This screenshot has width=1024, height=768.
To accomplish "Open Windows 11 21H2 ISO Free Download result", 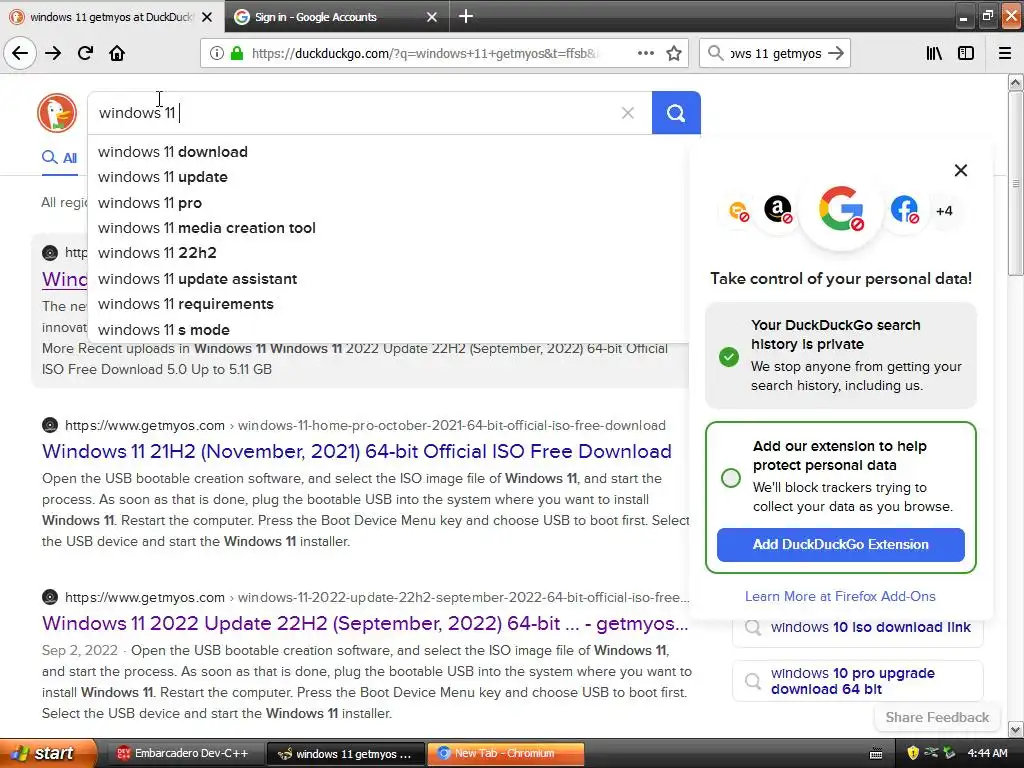I will click(x=357, y=451).
